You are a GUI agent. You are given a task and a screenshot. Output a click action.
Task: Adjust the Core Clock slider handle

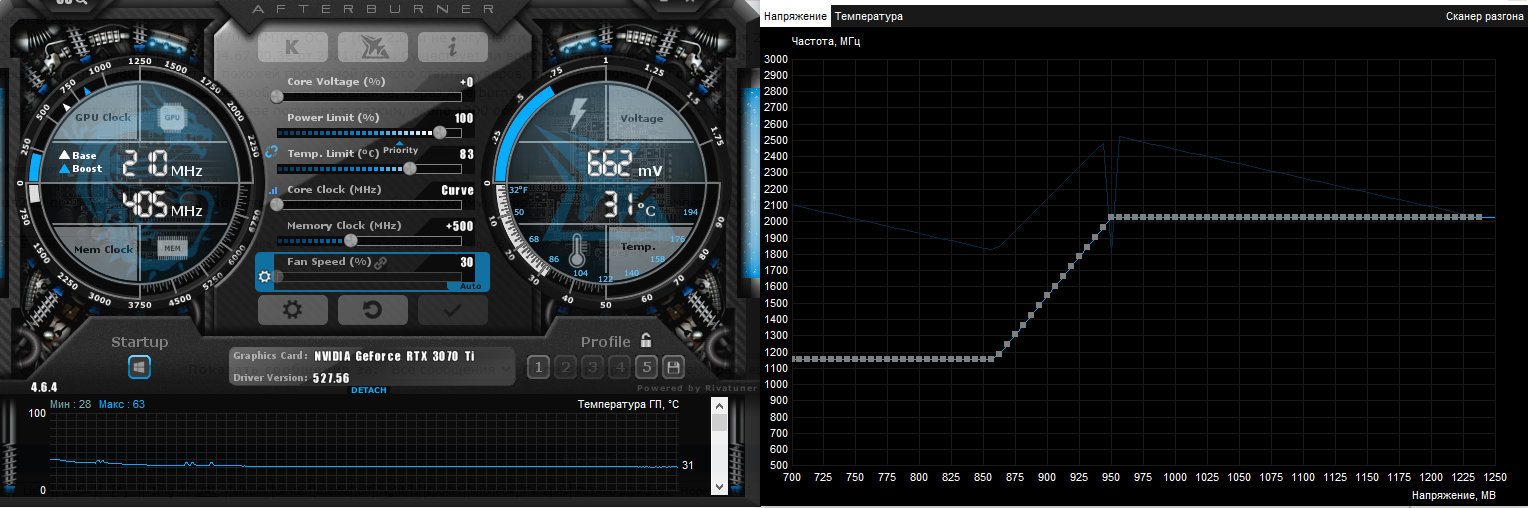pyautogui.click(x=277, y=204)
